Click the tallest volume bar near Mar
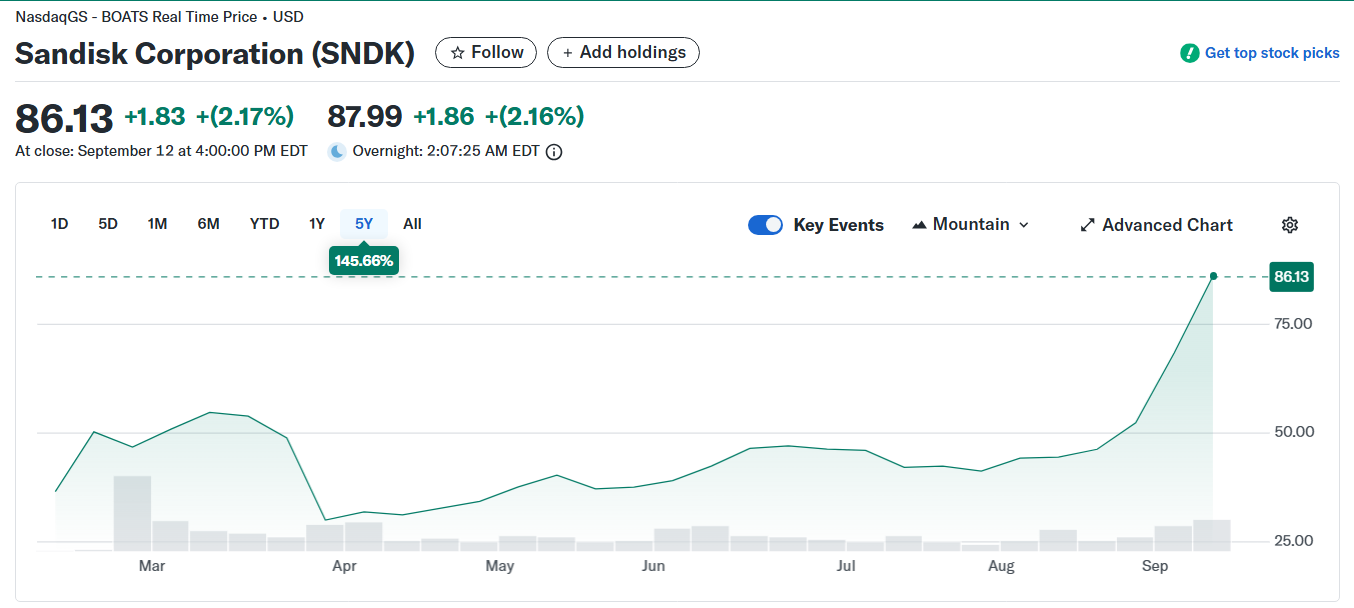The image size is (1354, 608). pos(132,513)
